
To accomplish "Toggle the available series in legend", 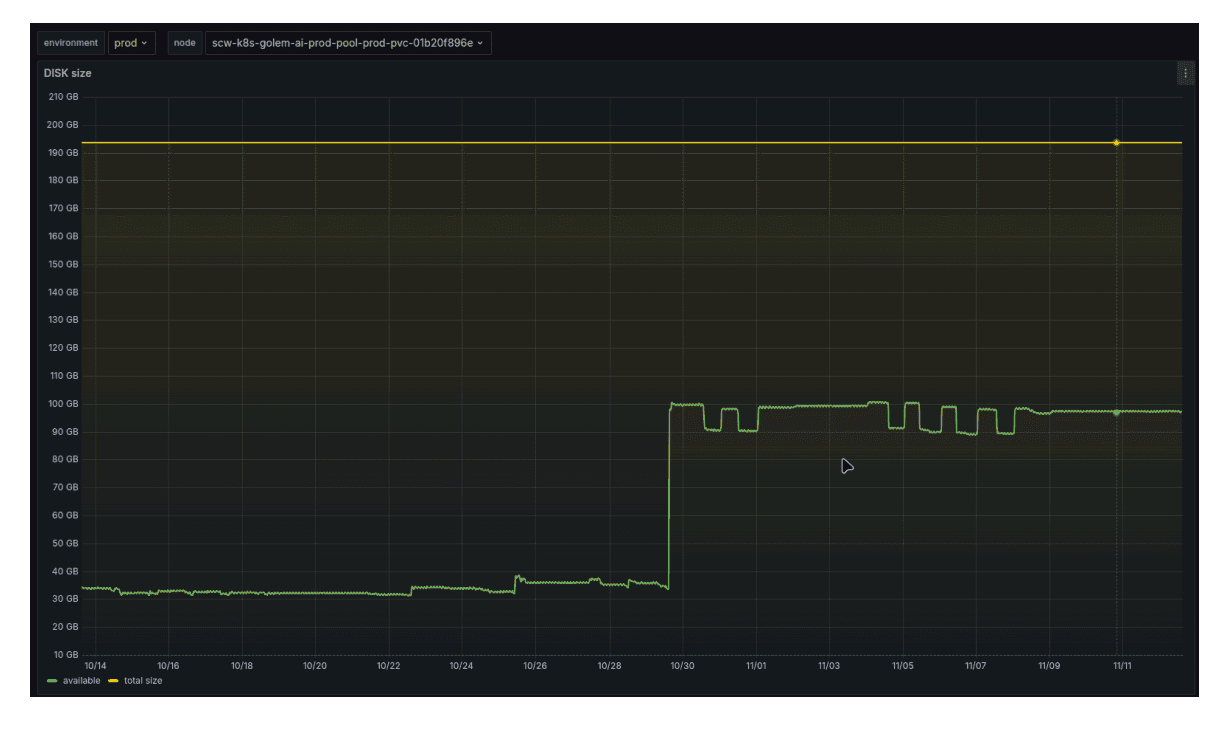I will [81, 681].
